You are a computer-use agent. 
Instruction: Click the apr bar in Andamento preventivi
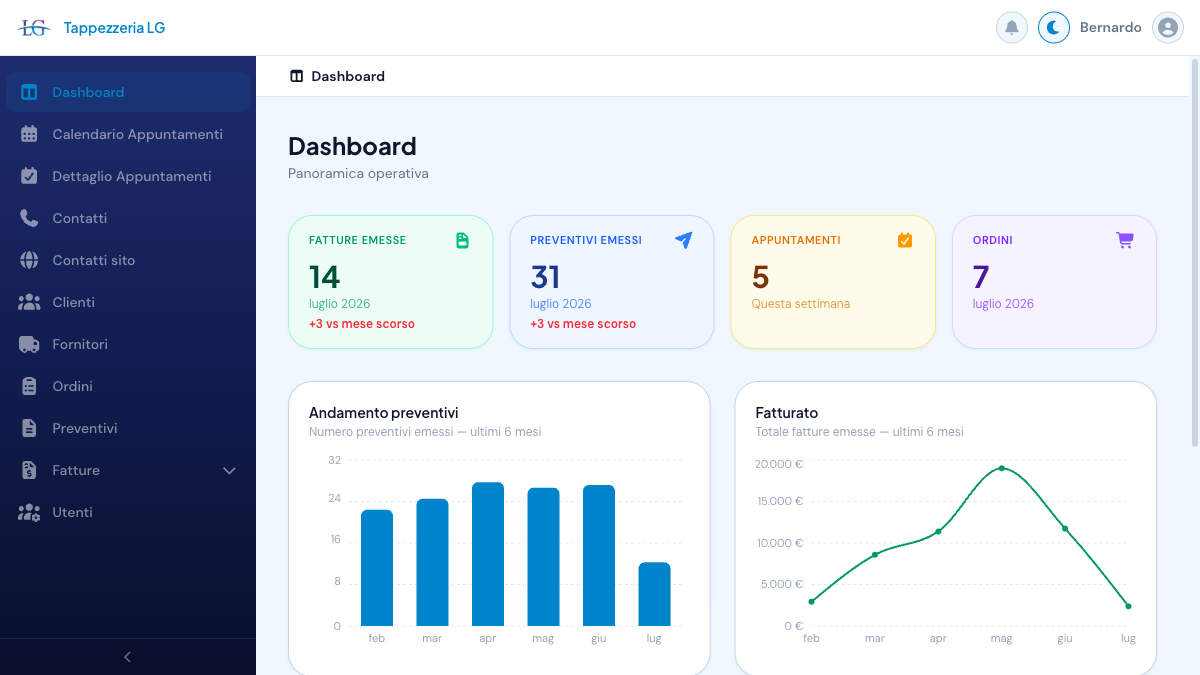(488, 554)
